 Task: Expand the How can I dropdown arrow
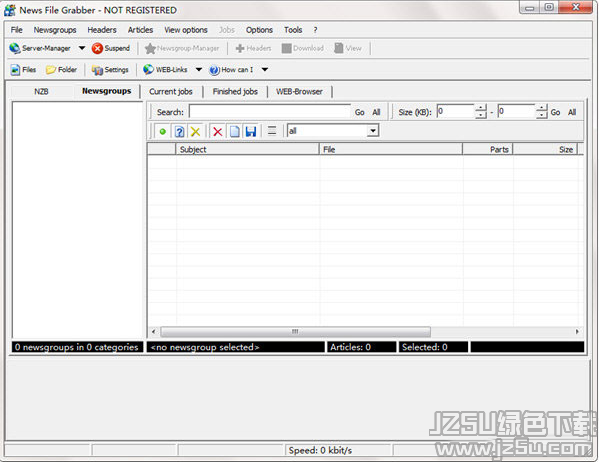tap(265, 70)
